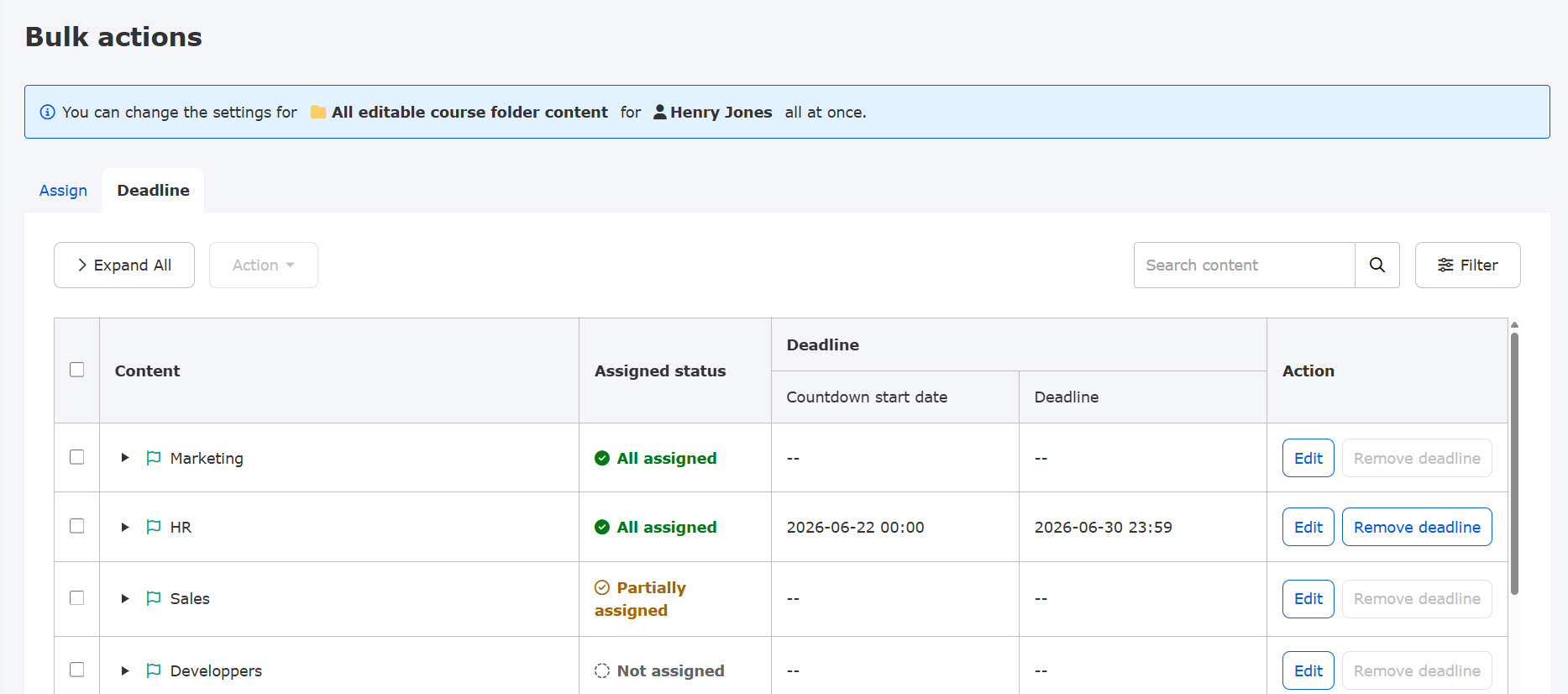Expand the HR folder row
Image resolution: width=1568 pixels, height=694 pixels.
click(125, 527)
